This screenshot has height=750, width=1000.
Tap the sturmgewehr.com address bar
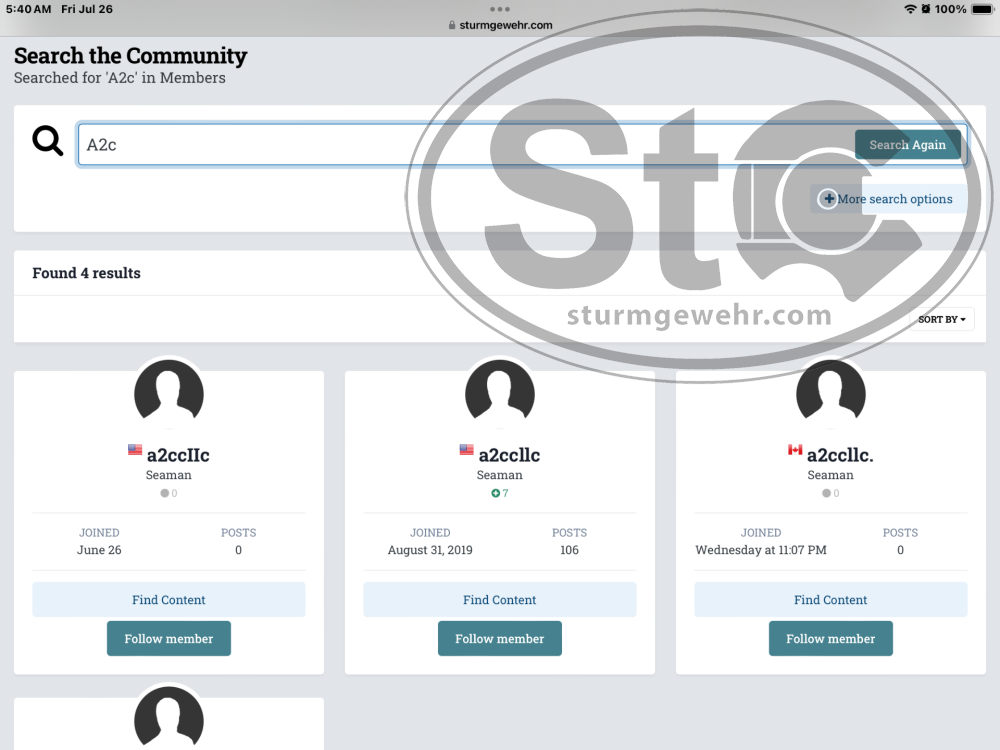click(x=500, y=25)
